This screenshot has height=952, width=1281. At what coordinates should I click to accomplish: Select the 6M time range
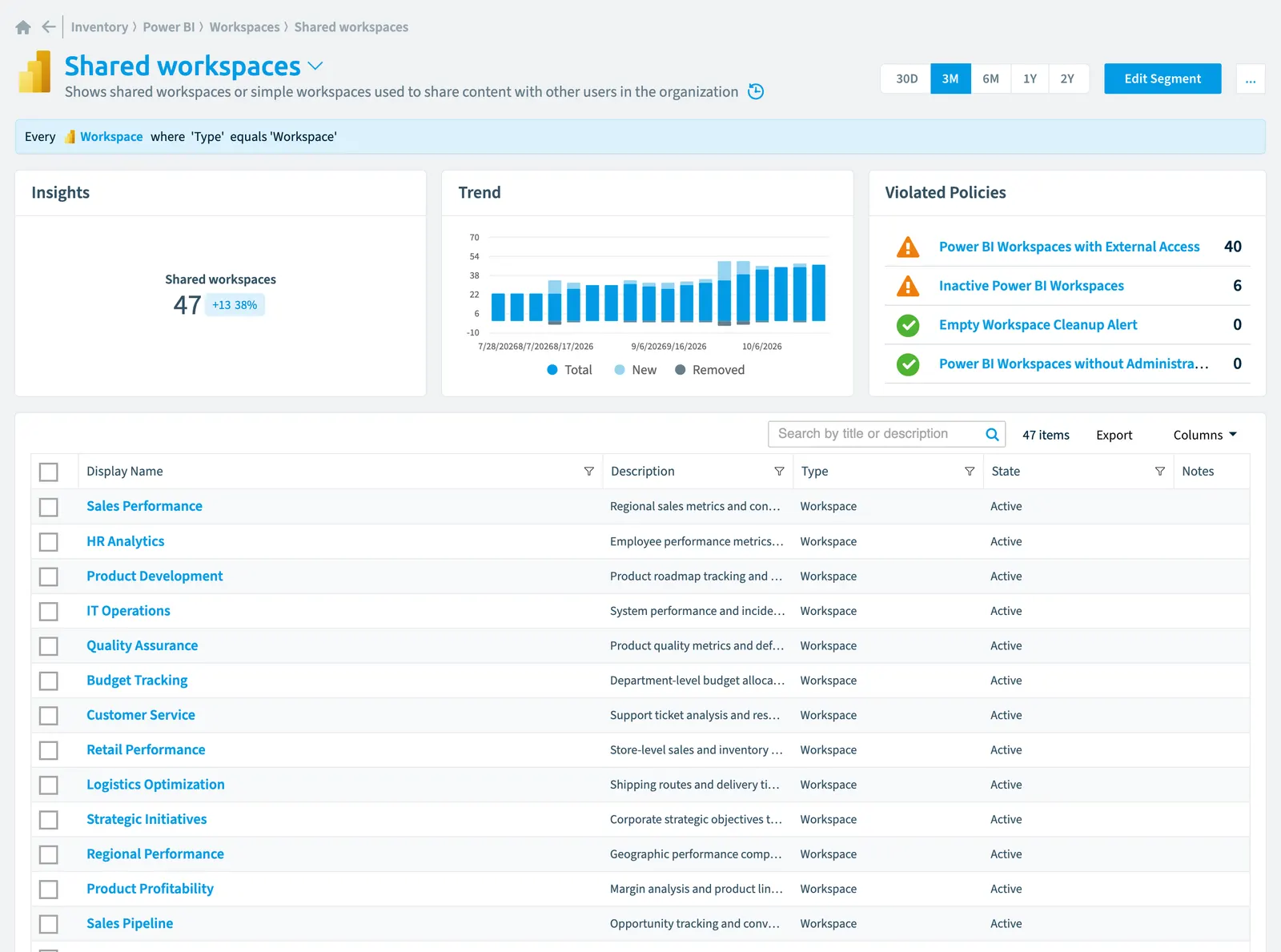point(990,79)
